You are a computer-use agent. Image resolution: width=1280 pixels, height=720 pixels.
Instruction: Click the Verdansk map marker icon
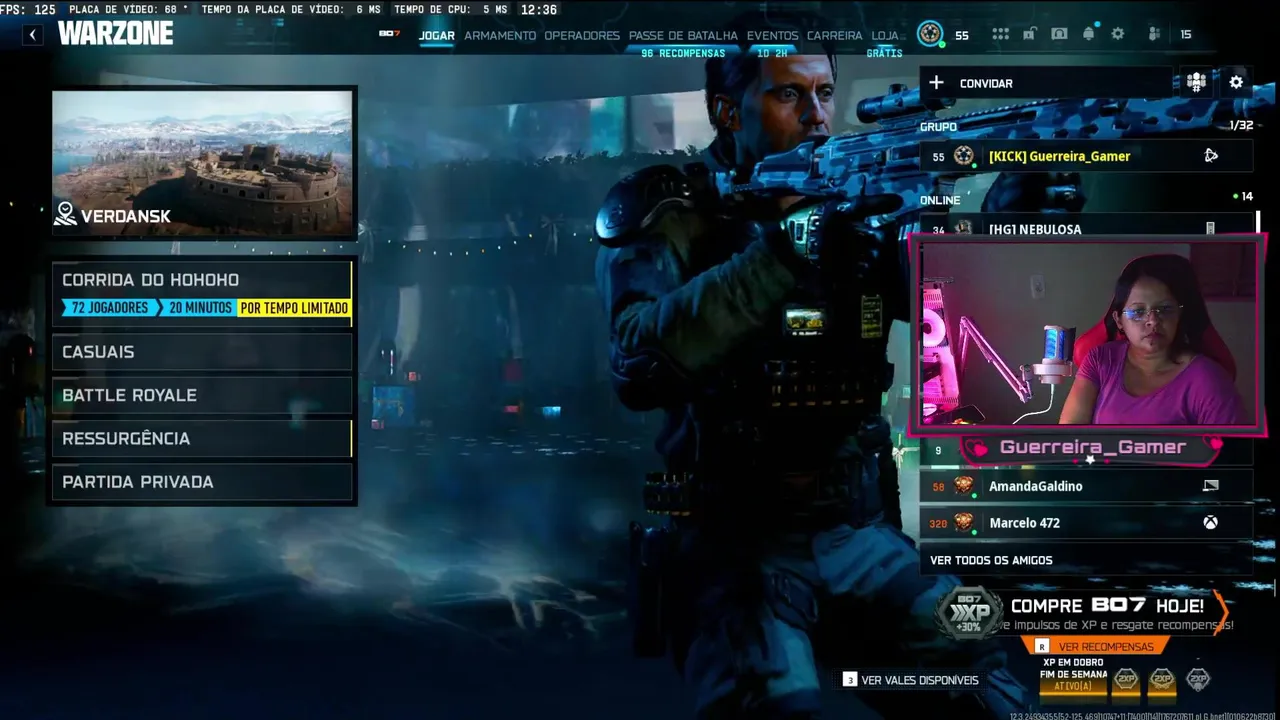point(65,214)
